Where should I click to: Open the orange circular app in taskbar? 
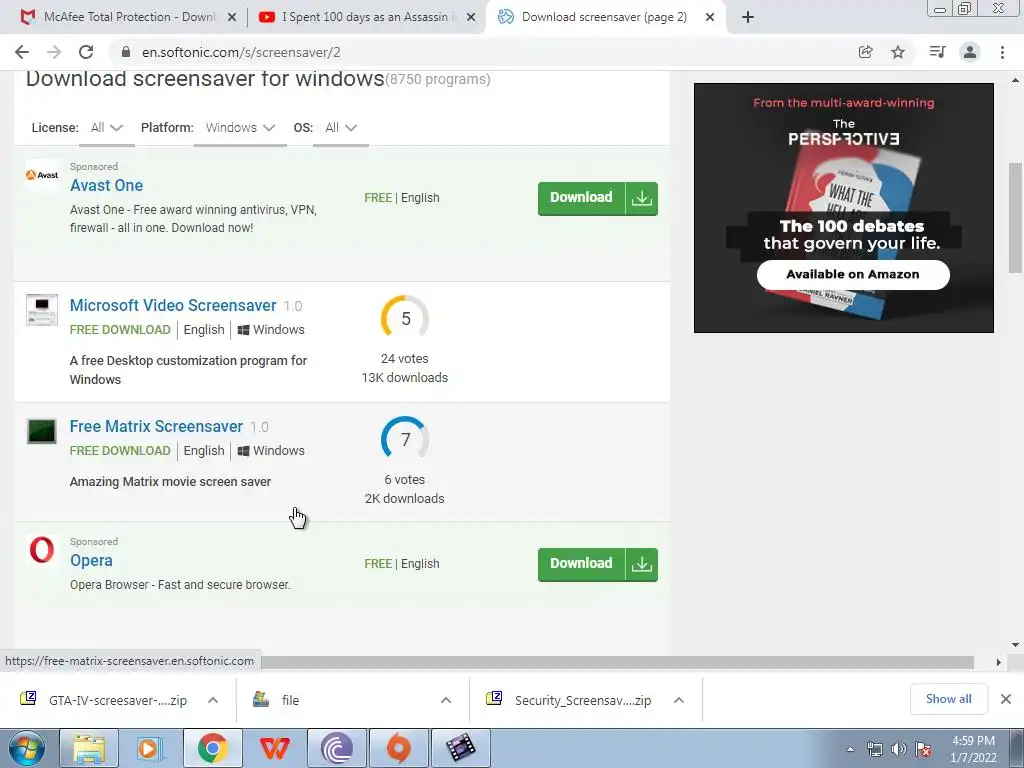coord(399,748)
